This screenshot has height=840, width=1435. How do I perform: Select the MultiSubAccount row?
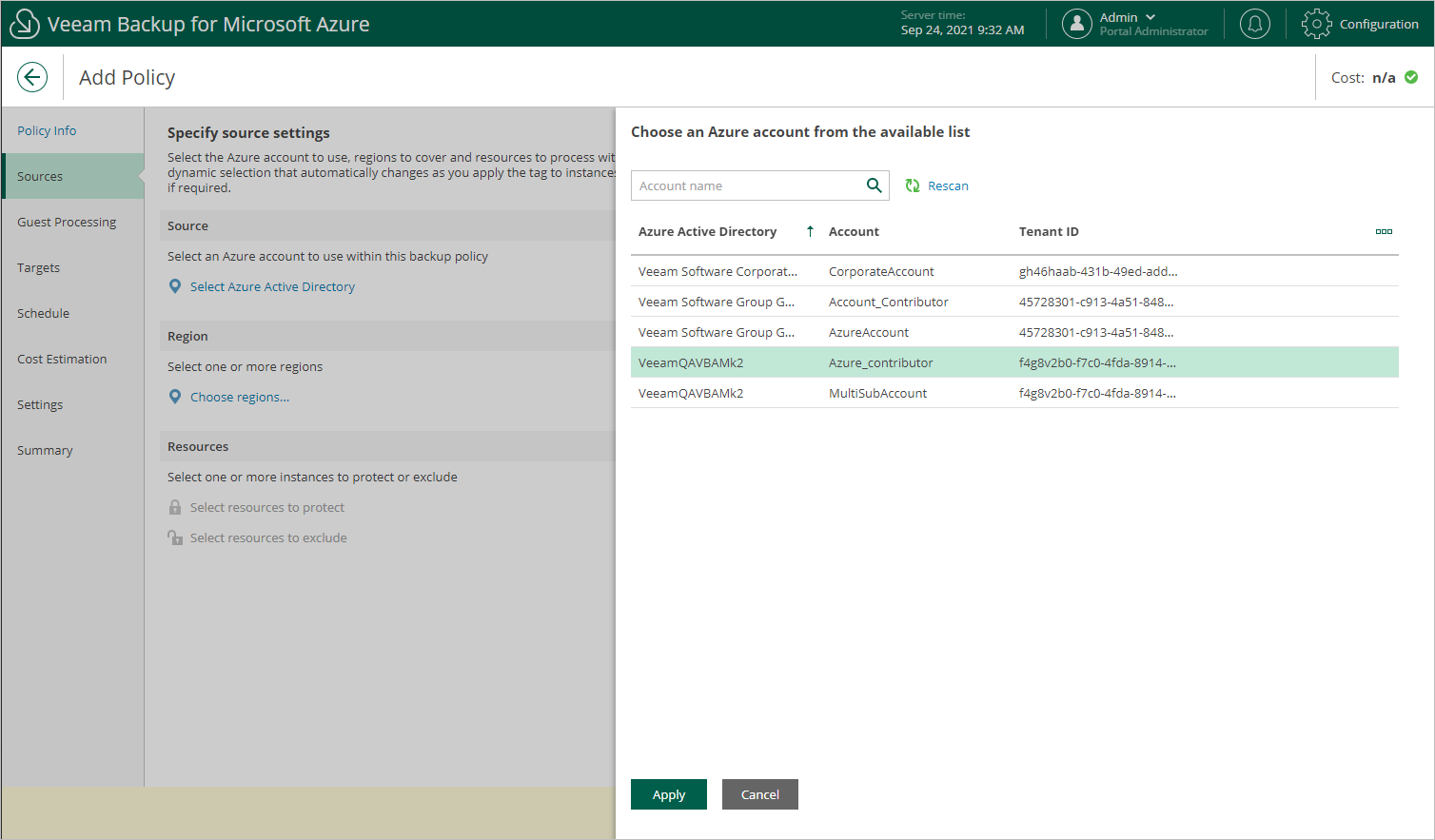tap(1014, 393)
